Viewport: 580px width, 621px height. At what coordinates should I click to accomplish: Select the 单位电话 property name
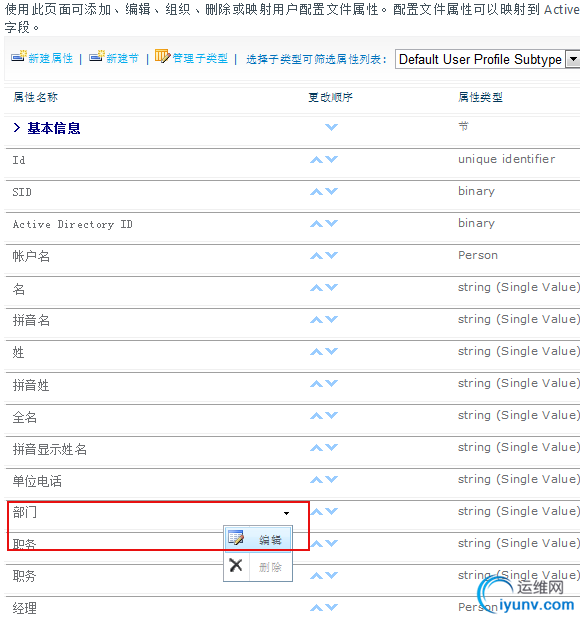(x=37, y=481)
